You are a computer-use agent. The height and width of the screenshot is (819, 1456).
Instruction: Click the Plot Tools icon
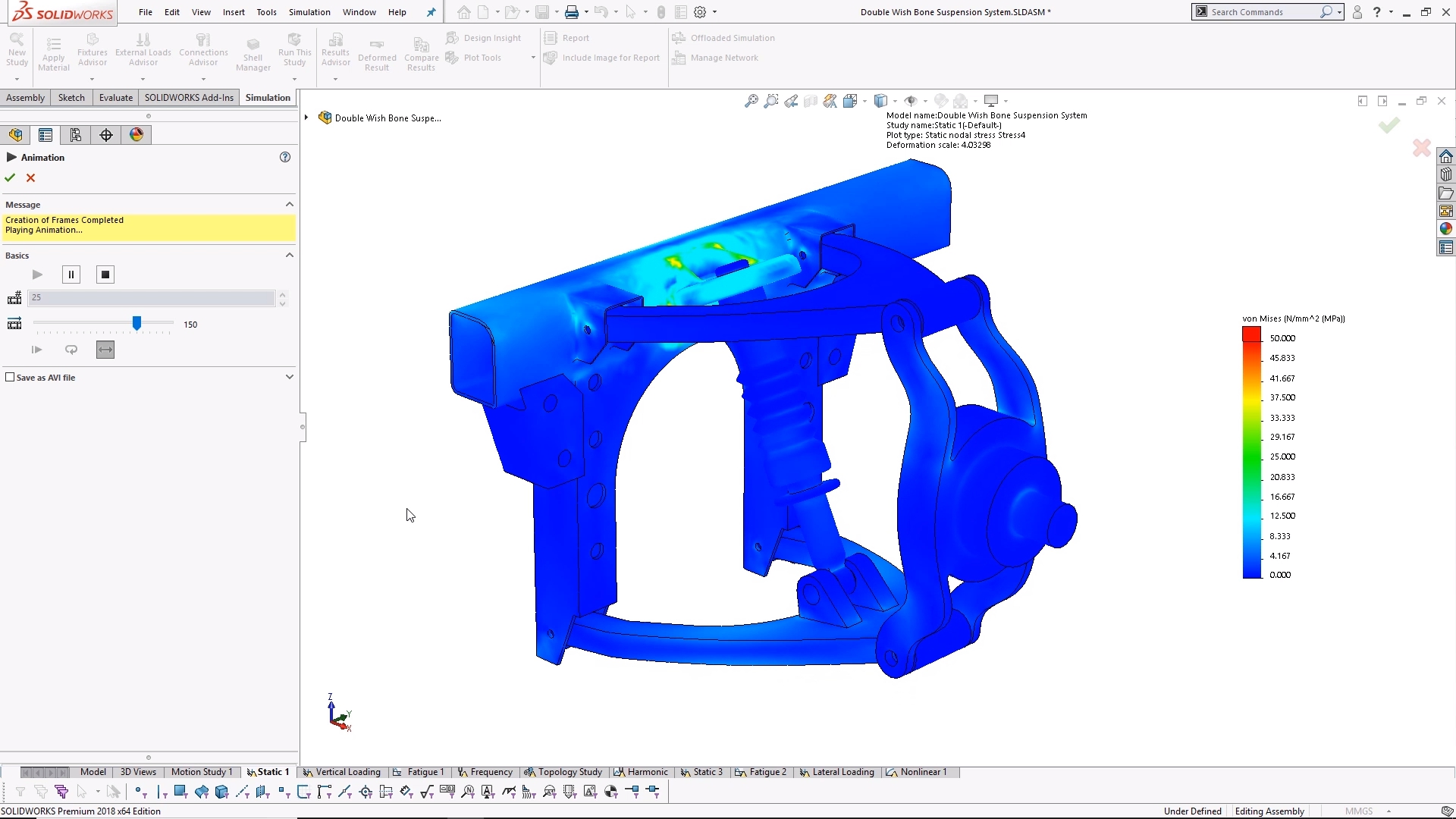coord(453,57)
